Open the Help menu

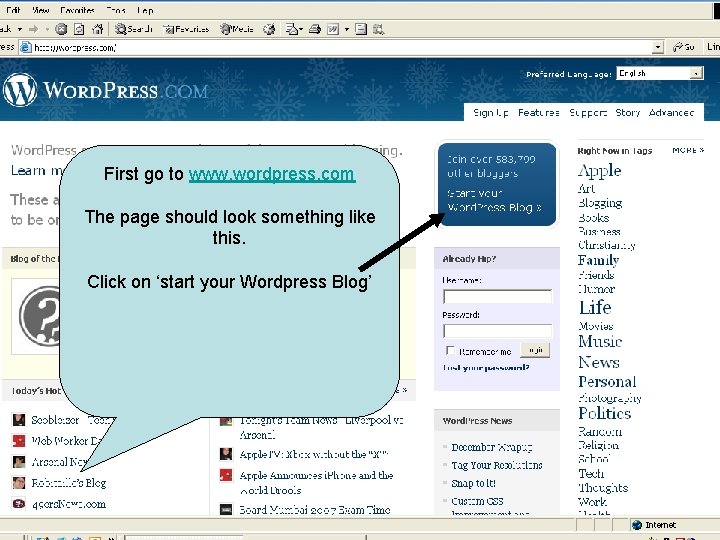(145, 10)
